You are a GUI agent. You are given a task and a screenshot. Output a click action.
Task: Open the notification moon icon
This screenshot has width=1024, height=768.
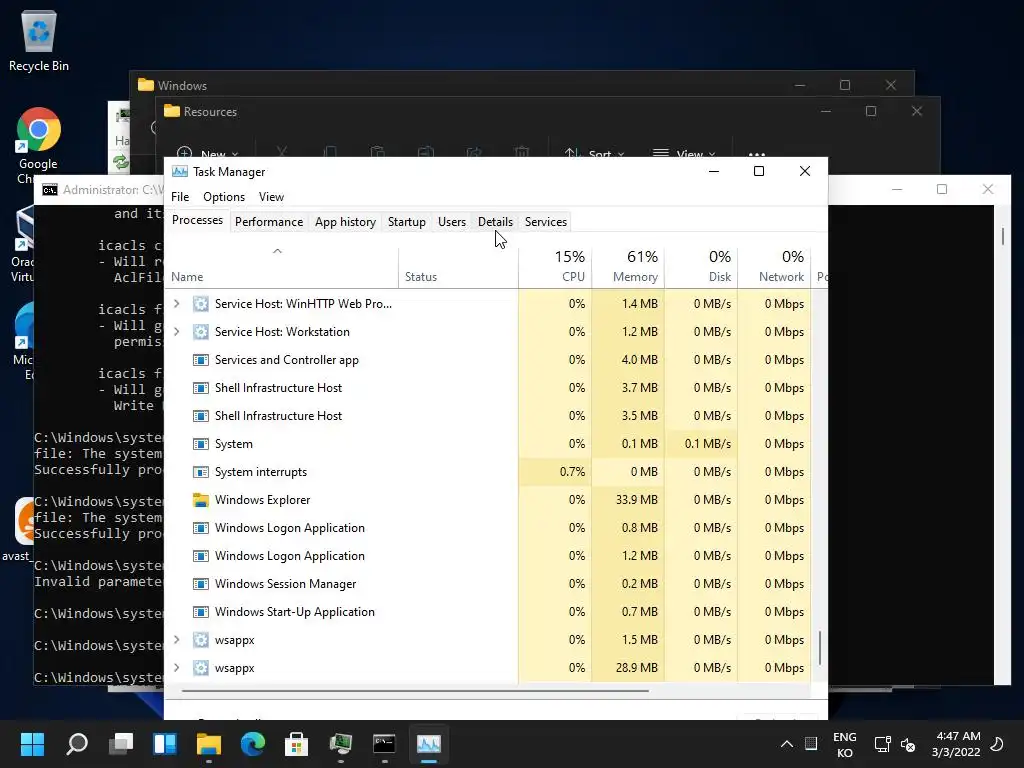997,744
